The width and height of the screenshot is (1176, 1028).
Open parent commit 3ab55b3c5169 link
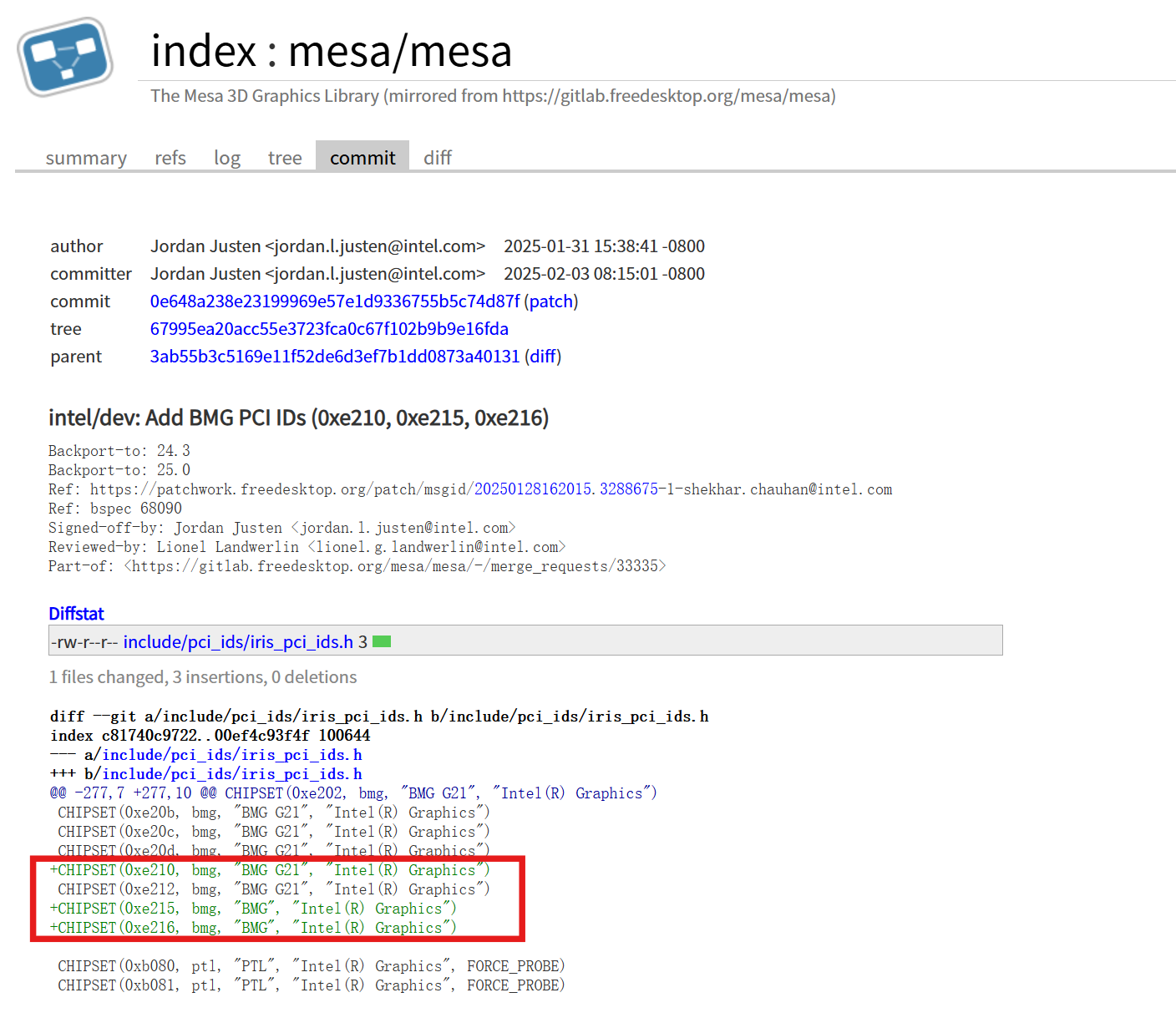335,357
